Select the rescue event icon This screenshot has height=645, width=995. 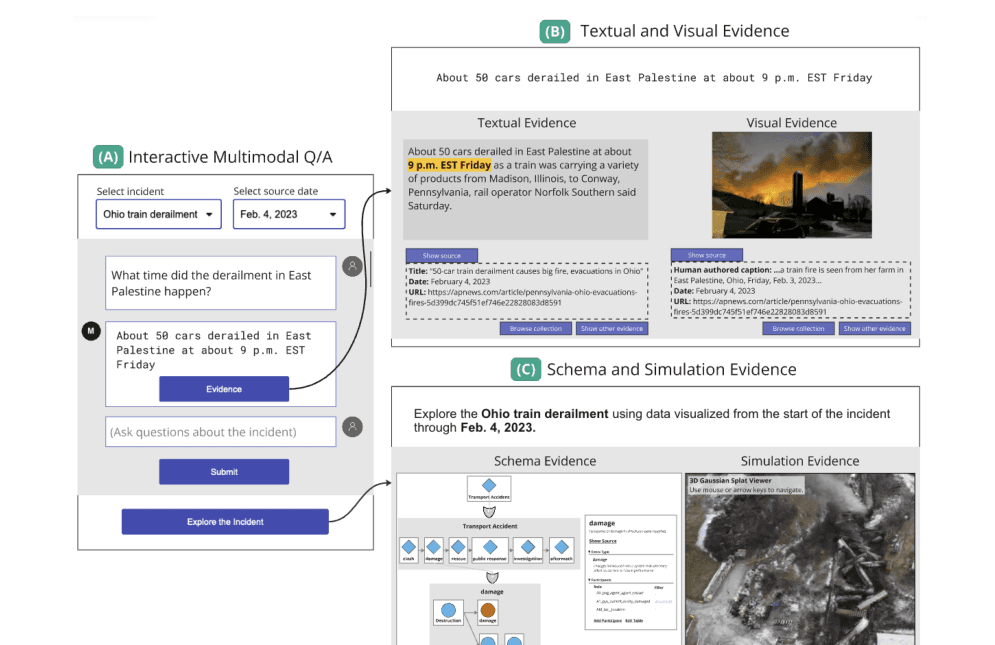(458, 546)
